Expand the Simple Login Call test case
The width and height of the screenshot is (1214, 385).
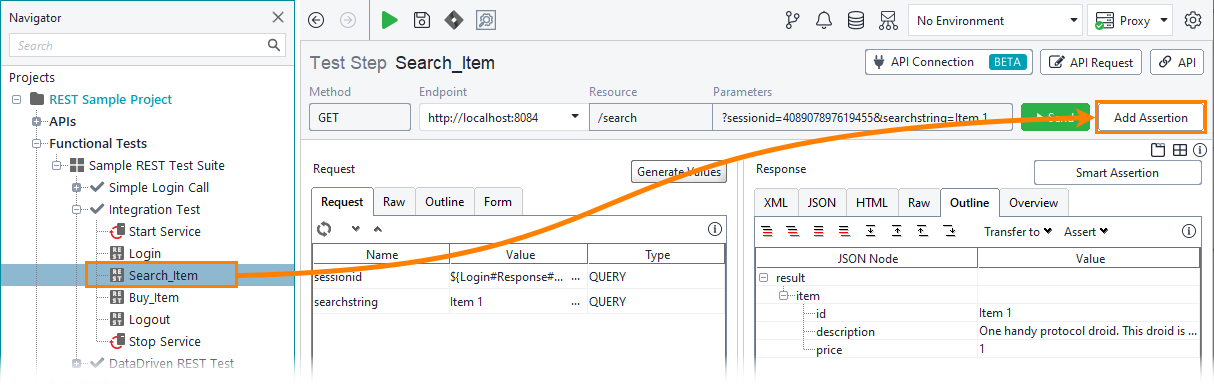click(76, 187)
